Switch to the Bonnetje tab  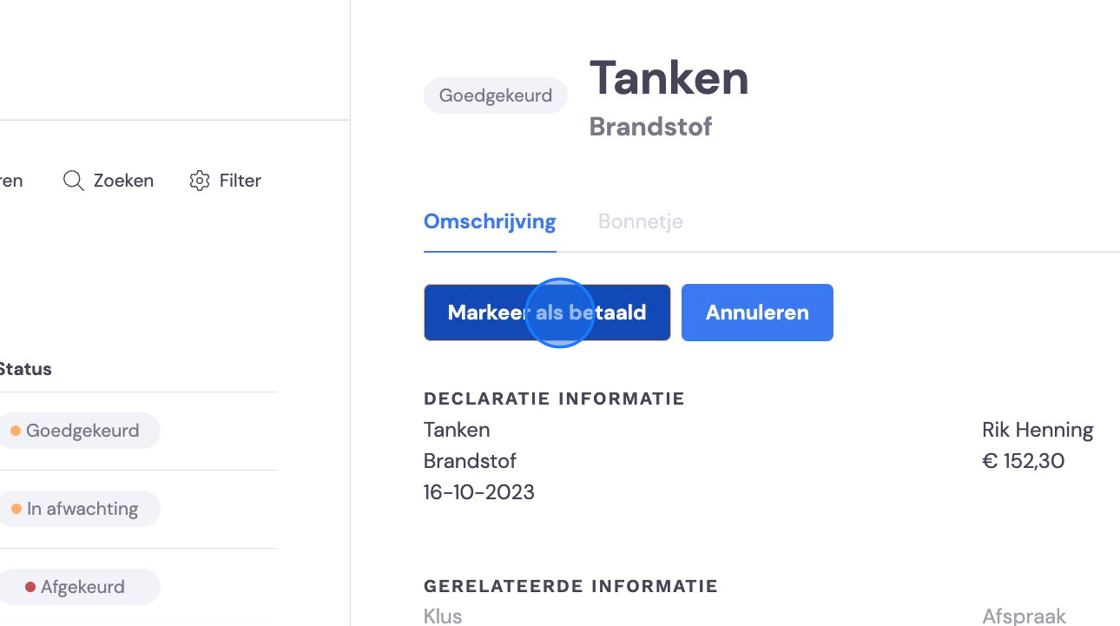pos(640,222)
